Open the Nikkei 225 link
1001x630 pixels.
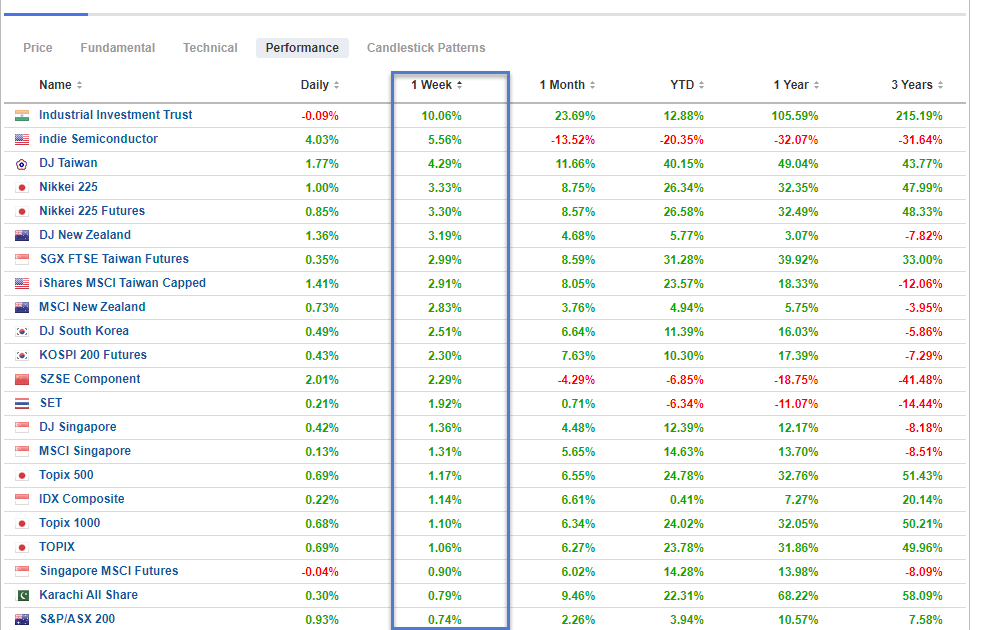pos(68,187)
